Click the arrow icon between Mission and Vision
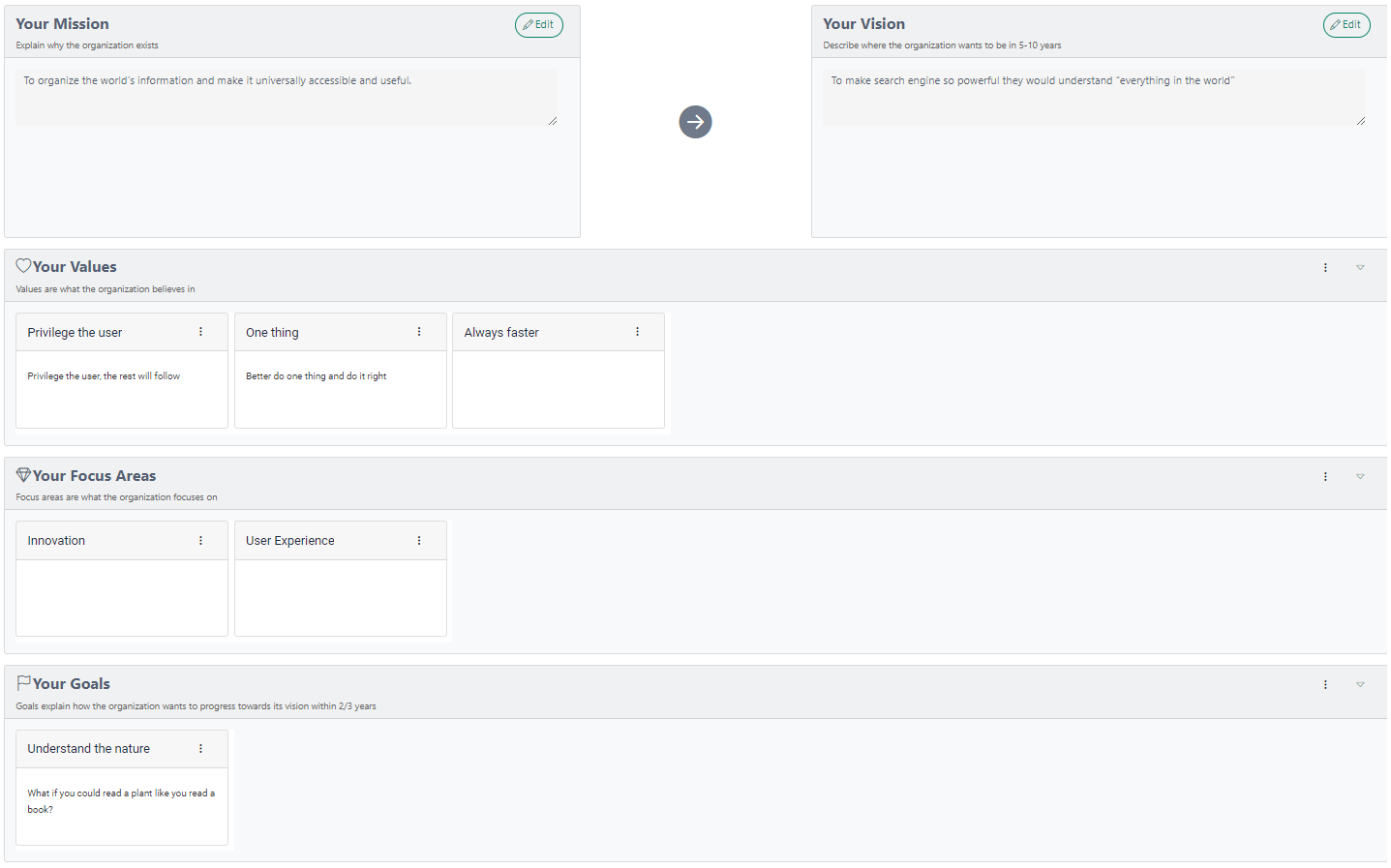Viewport: 1391px width, 868px height. coord(695,122)
